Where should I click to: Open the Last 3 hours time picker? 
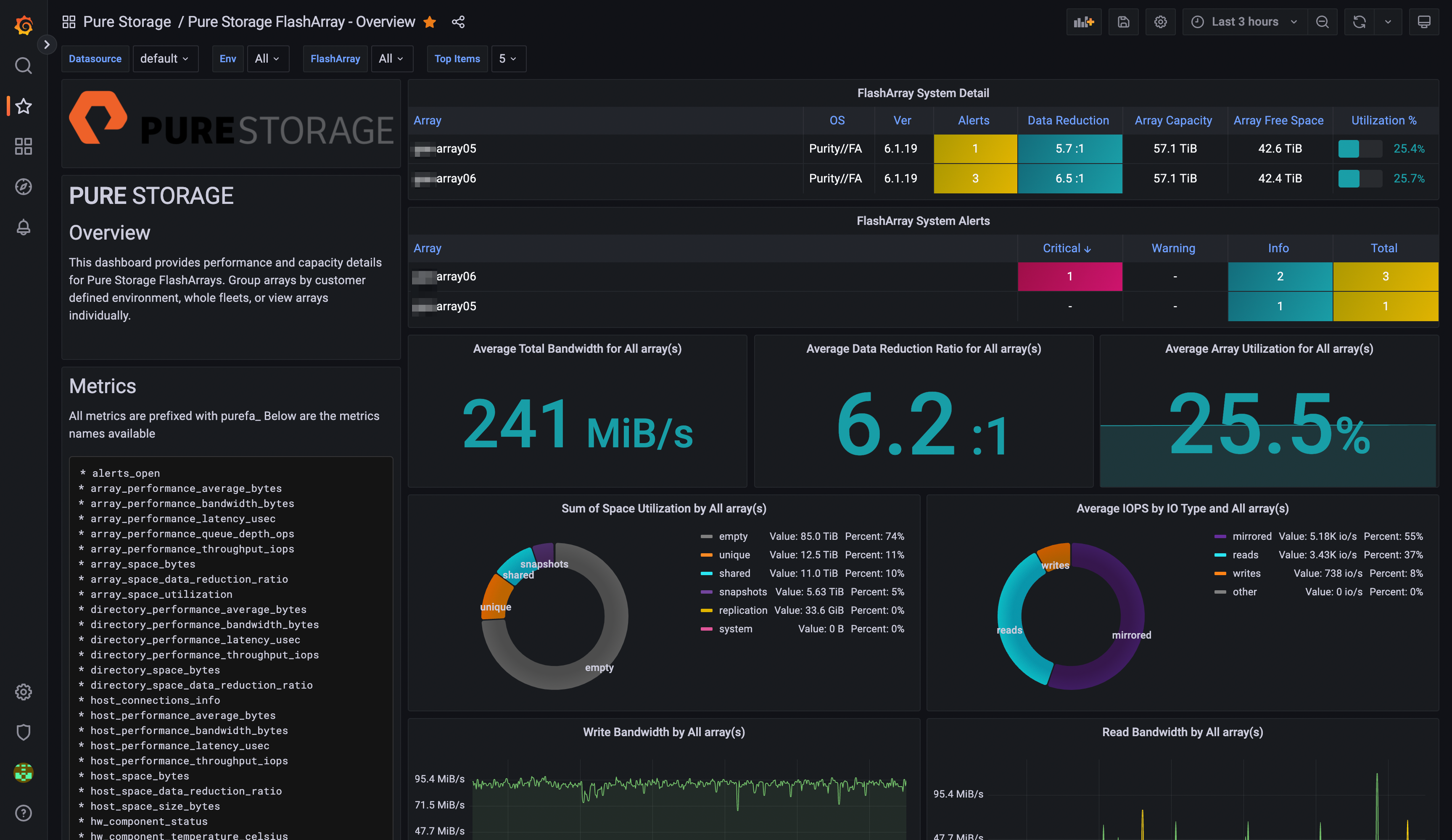click(1245, 22)
